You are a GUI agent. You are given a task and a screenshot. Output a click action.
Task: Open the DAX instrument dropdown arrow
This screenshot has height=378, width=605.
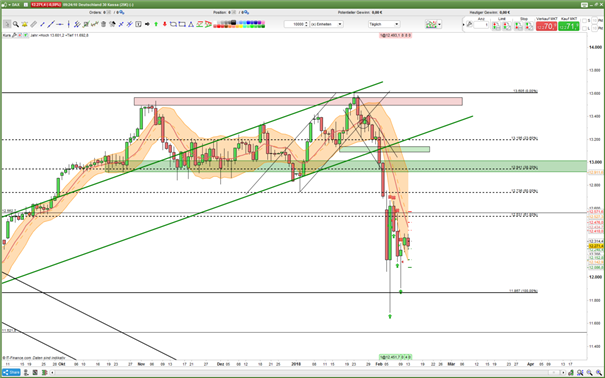click(x=9, y=5)
